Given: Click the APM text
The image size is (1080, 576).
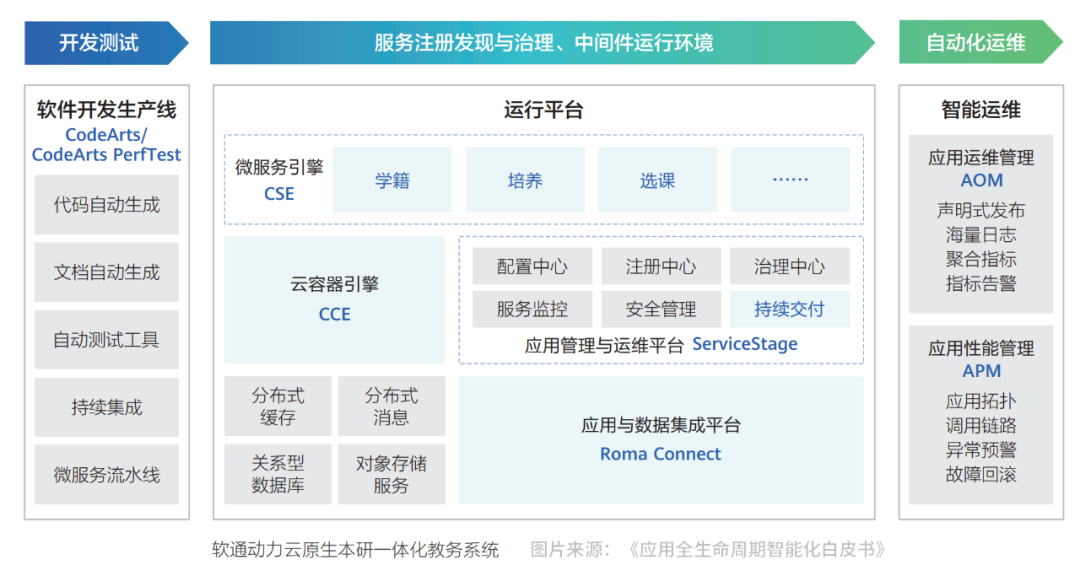Looking at the screenshot, I should coord(982,371).
